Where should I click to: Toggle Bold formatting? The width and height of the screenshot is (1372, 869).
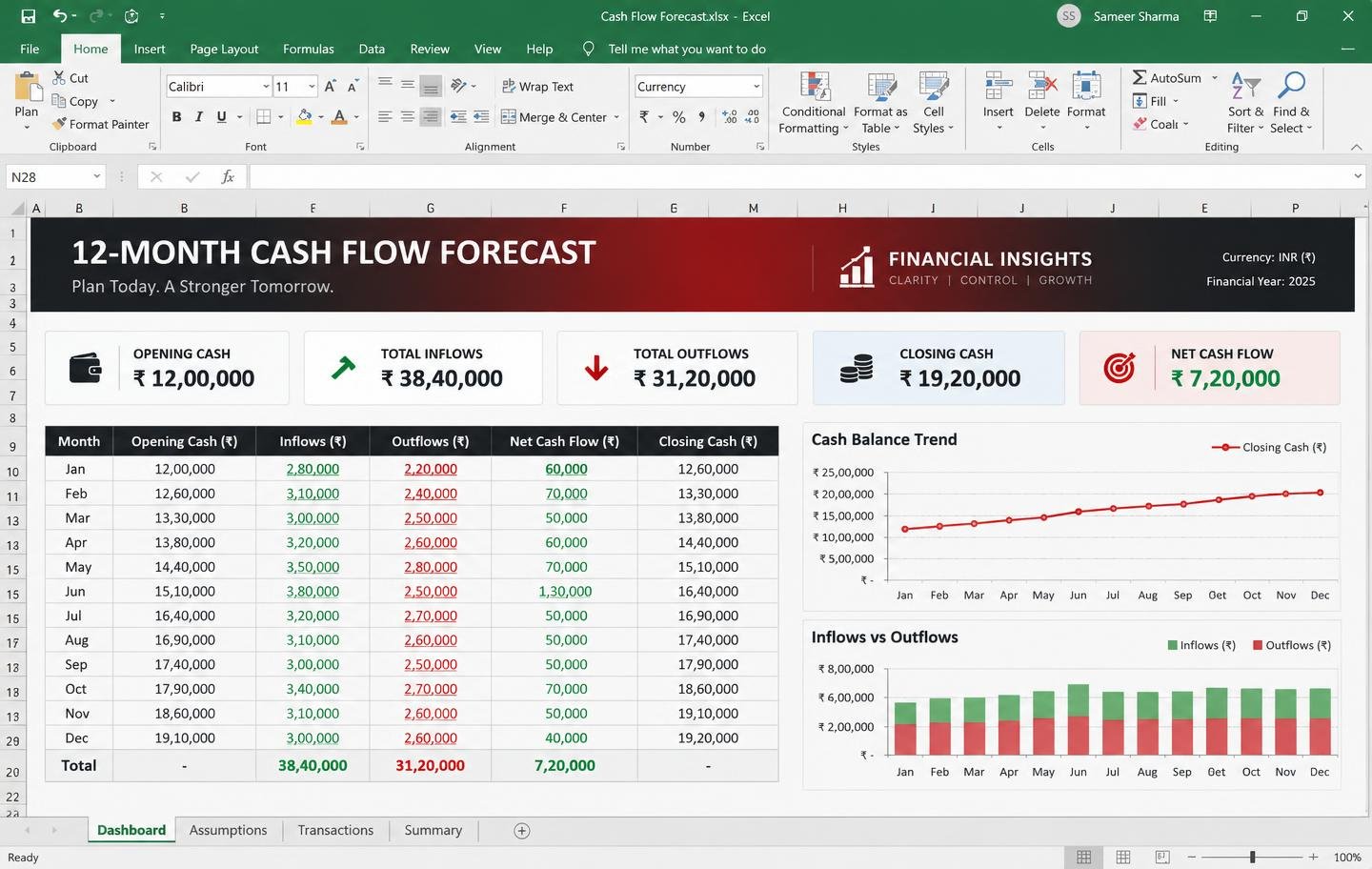[x=176, y=117]
